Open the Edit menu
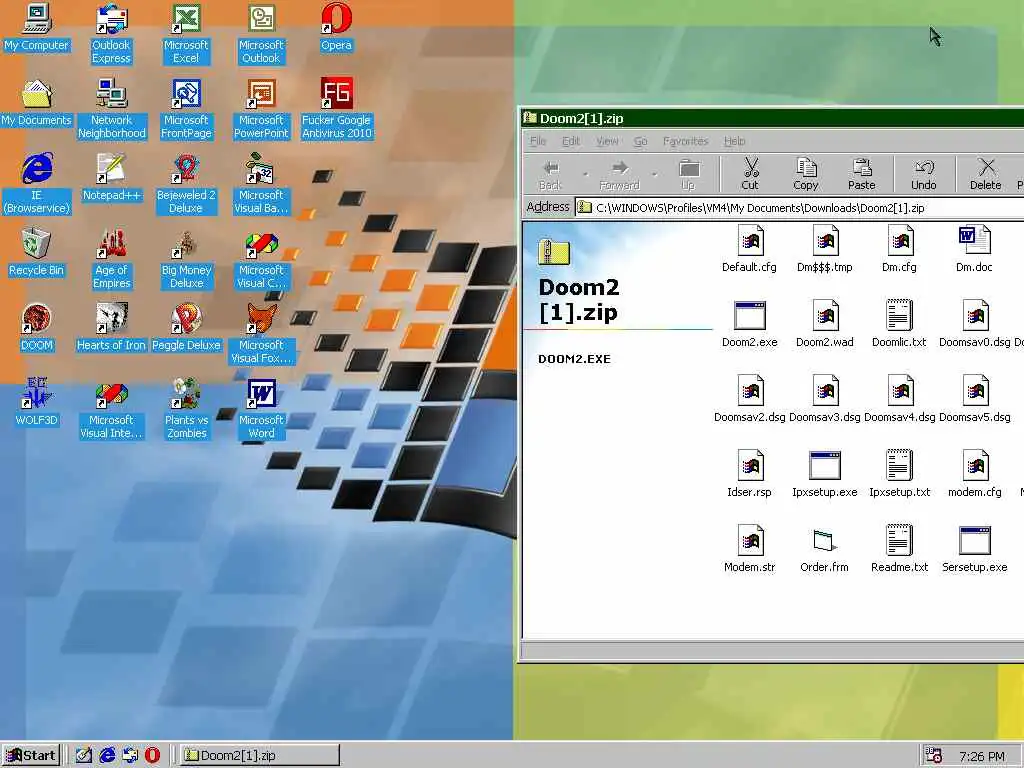The height and width of the screenshot is (768, 1024). (571, 141)
